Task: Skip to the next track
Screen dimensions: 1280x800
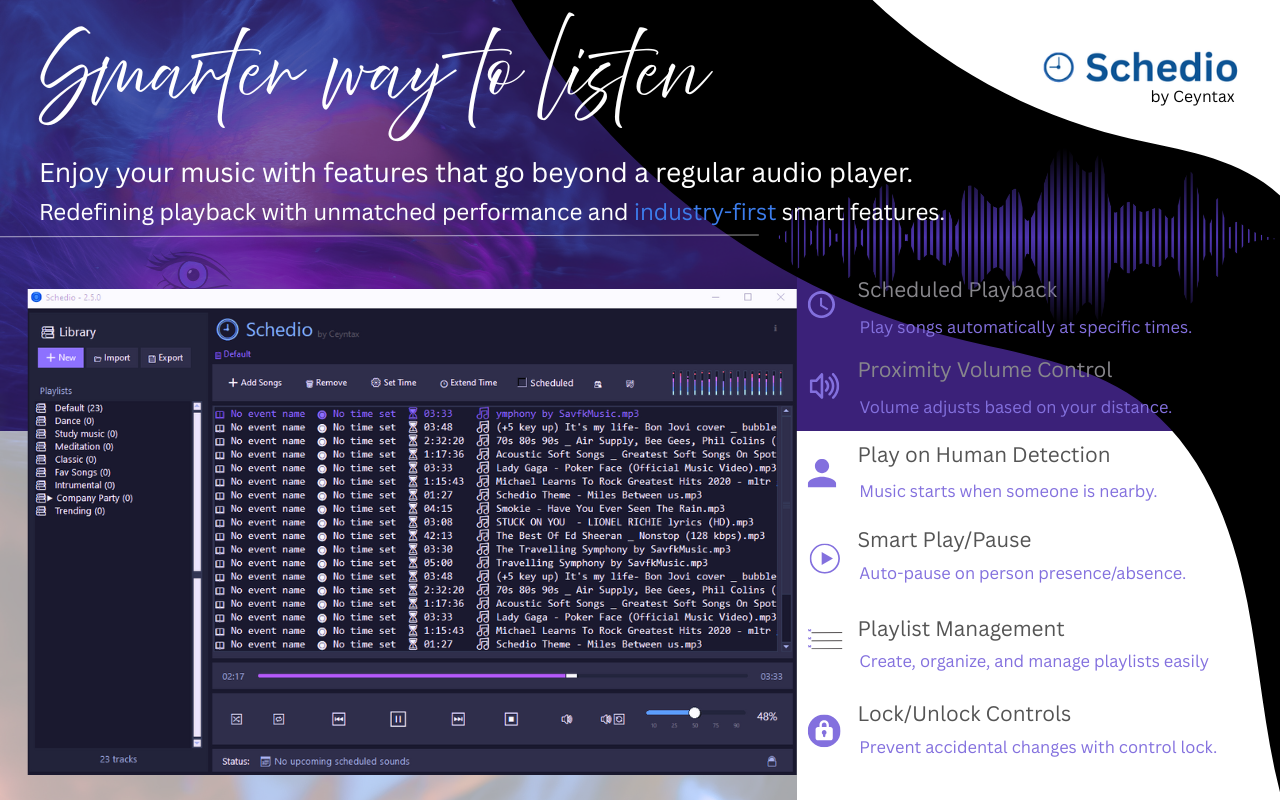Action: [x=458, y=719]
